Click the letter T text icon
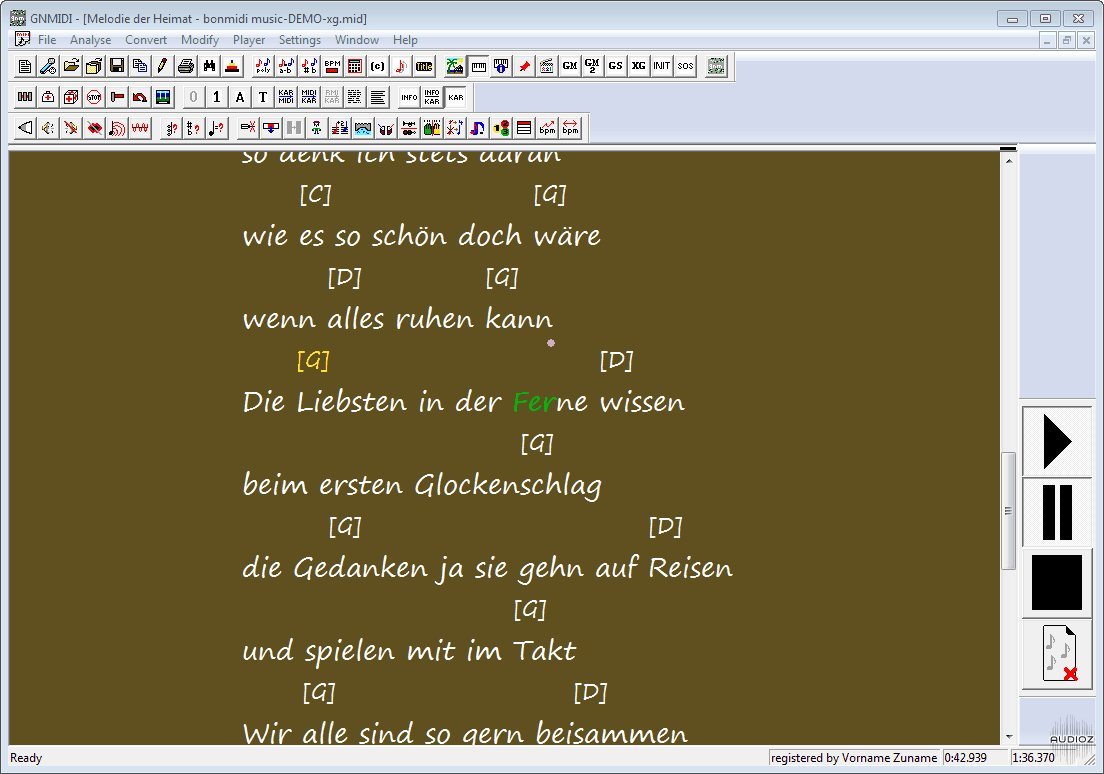Image resolution: width=1104 pixels, height=774 pixels. coord(263,97)
